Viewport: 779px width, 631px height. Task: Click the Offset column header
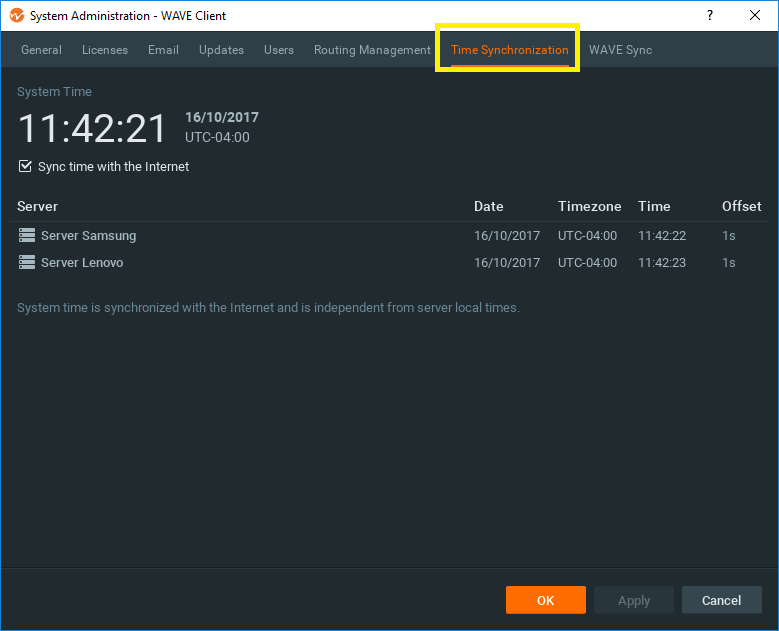point(741,206)
